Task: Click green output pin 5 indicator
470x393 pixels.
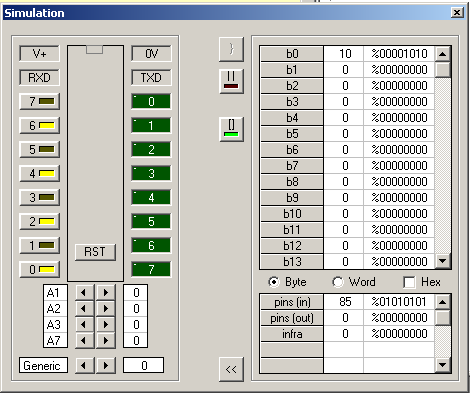Action: [x=151, y=221]
